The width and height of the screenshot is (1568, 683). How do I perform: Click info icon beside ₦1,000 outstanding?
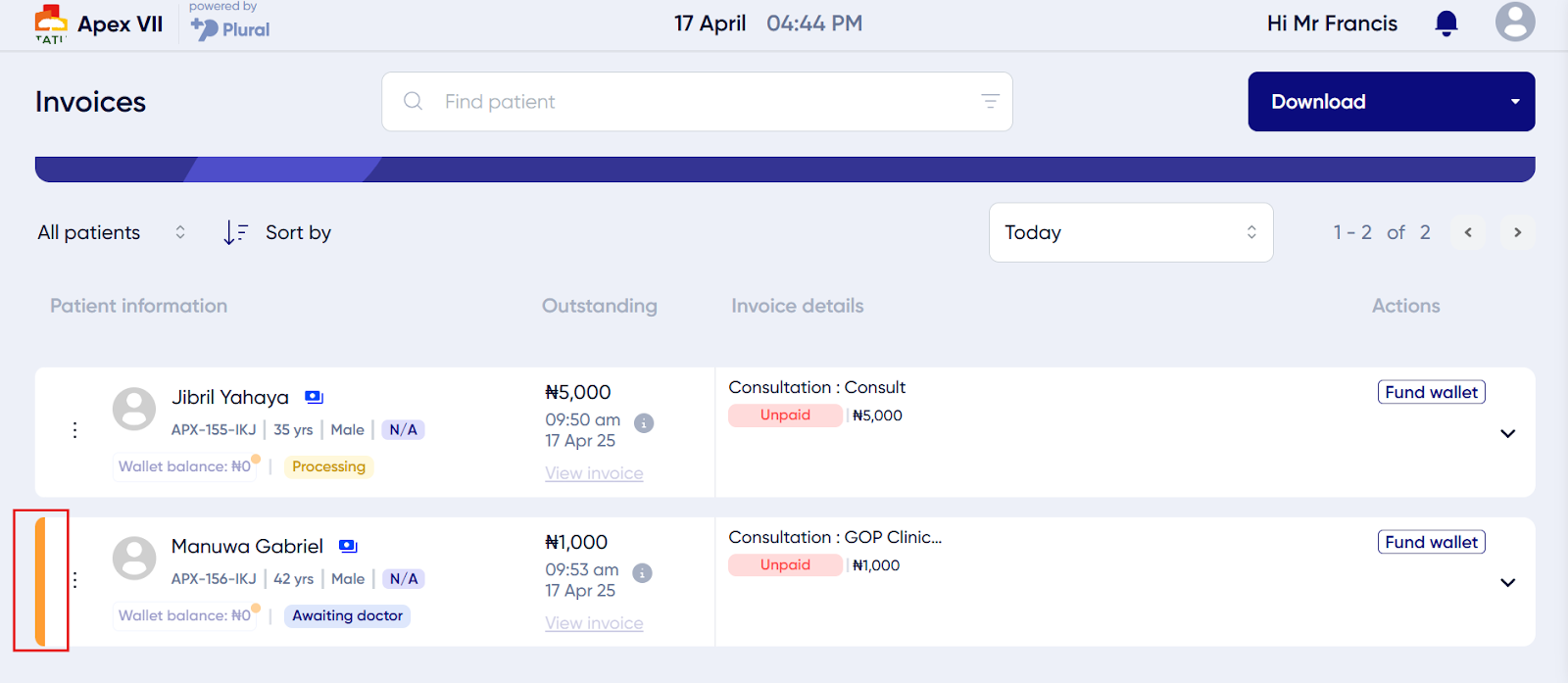[642, 573]
